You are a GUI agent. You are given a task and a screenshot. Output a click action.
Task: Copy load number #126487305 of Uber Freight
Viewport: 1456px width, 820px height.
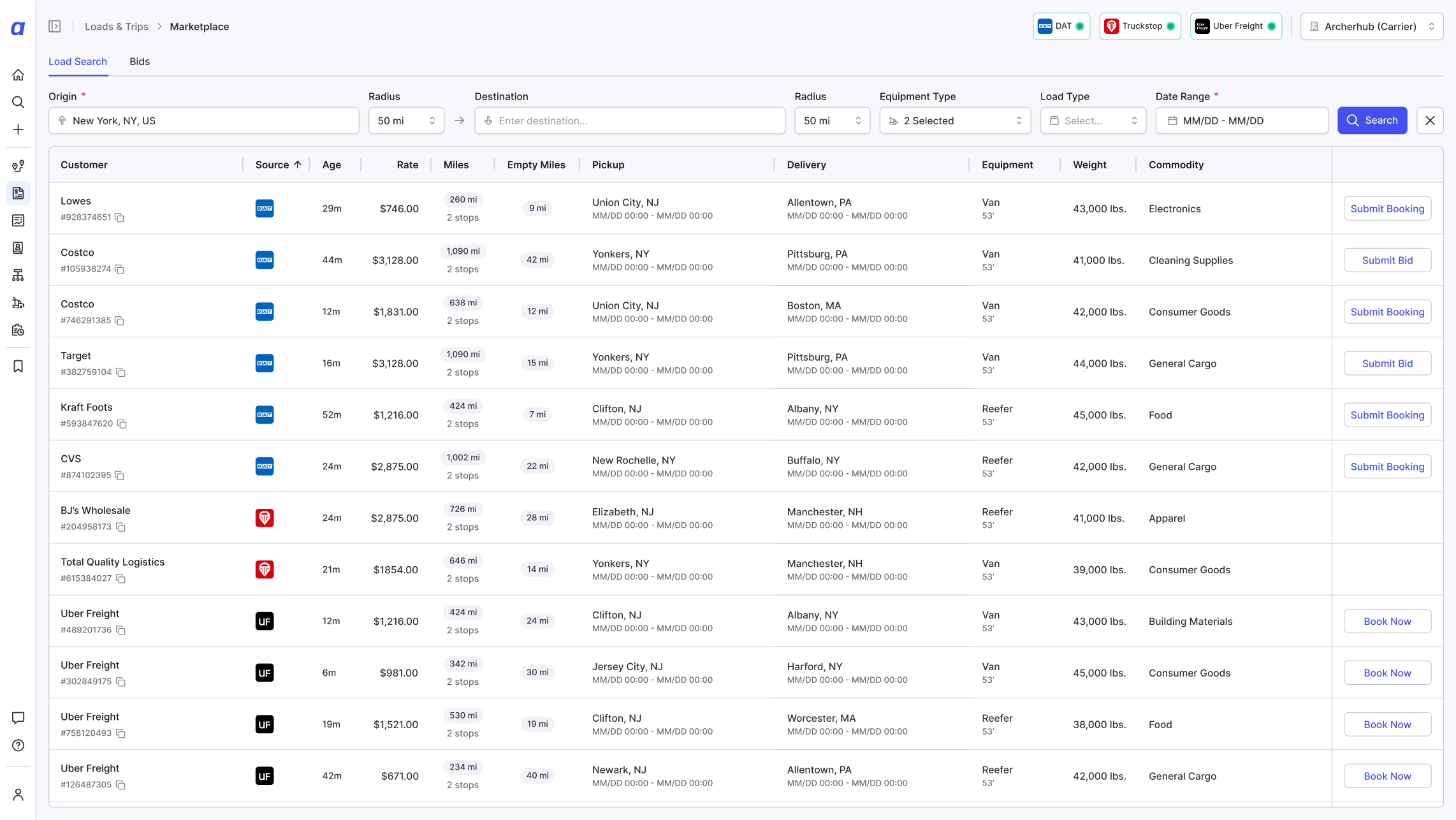pyautogui.click(x=120, y=785)
